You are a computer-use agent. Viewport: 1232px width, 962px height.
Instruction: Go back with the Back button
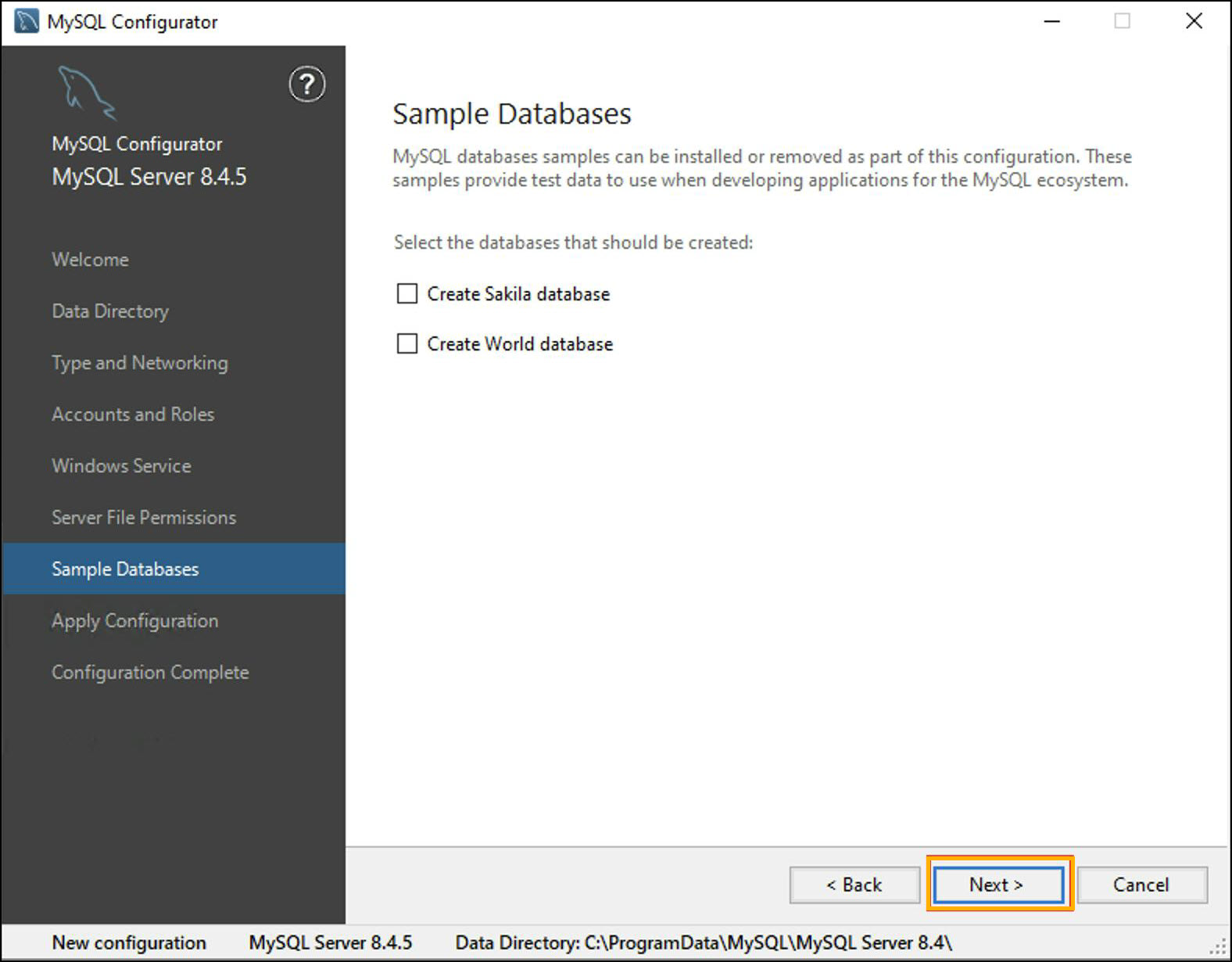coord(854,885)
